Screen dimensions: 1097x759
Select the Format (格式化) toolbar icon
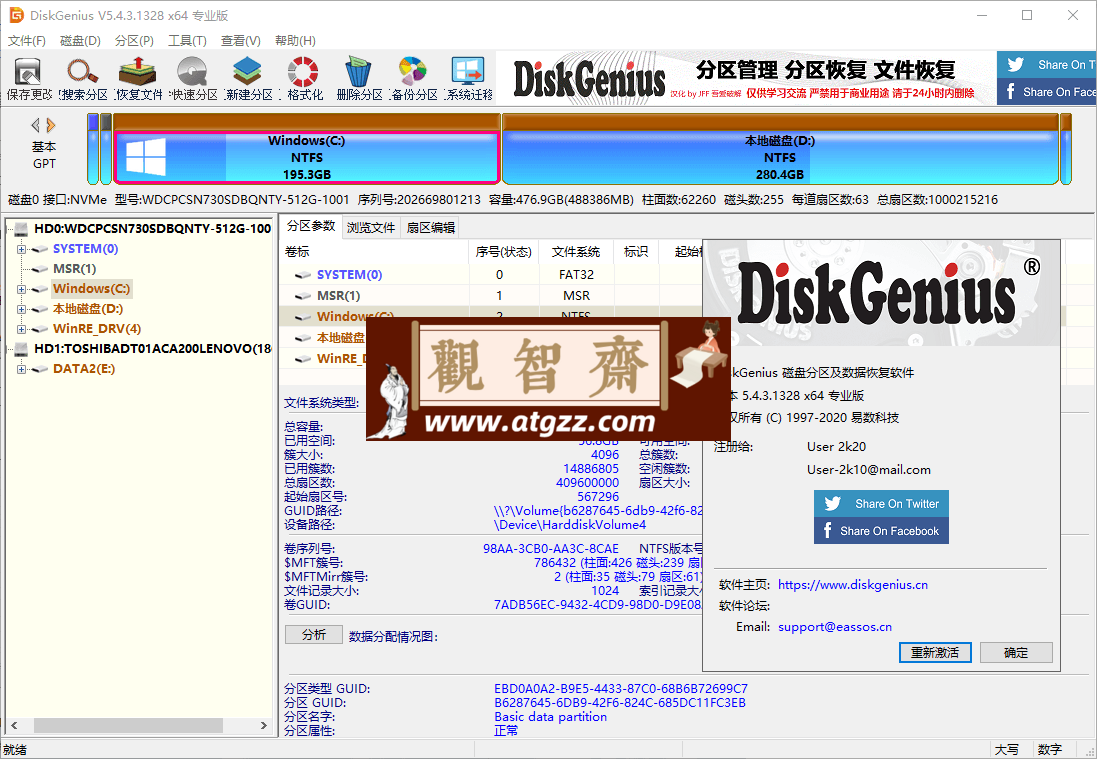click(304, 78)
